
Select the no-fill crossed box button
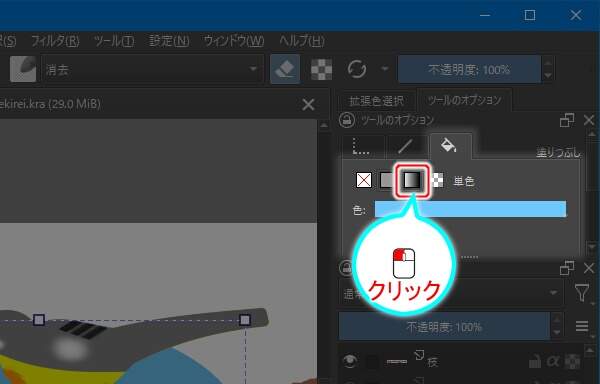tap(364, 180)
